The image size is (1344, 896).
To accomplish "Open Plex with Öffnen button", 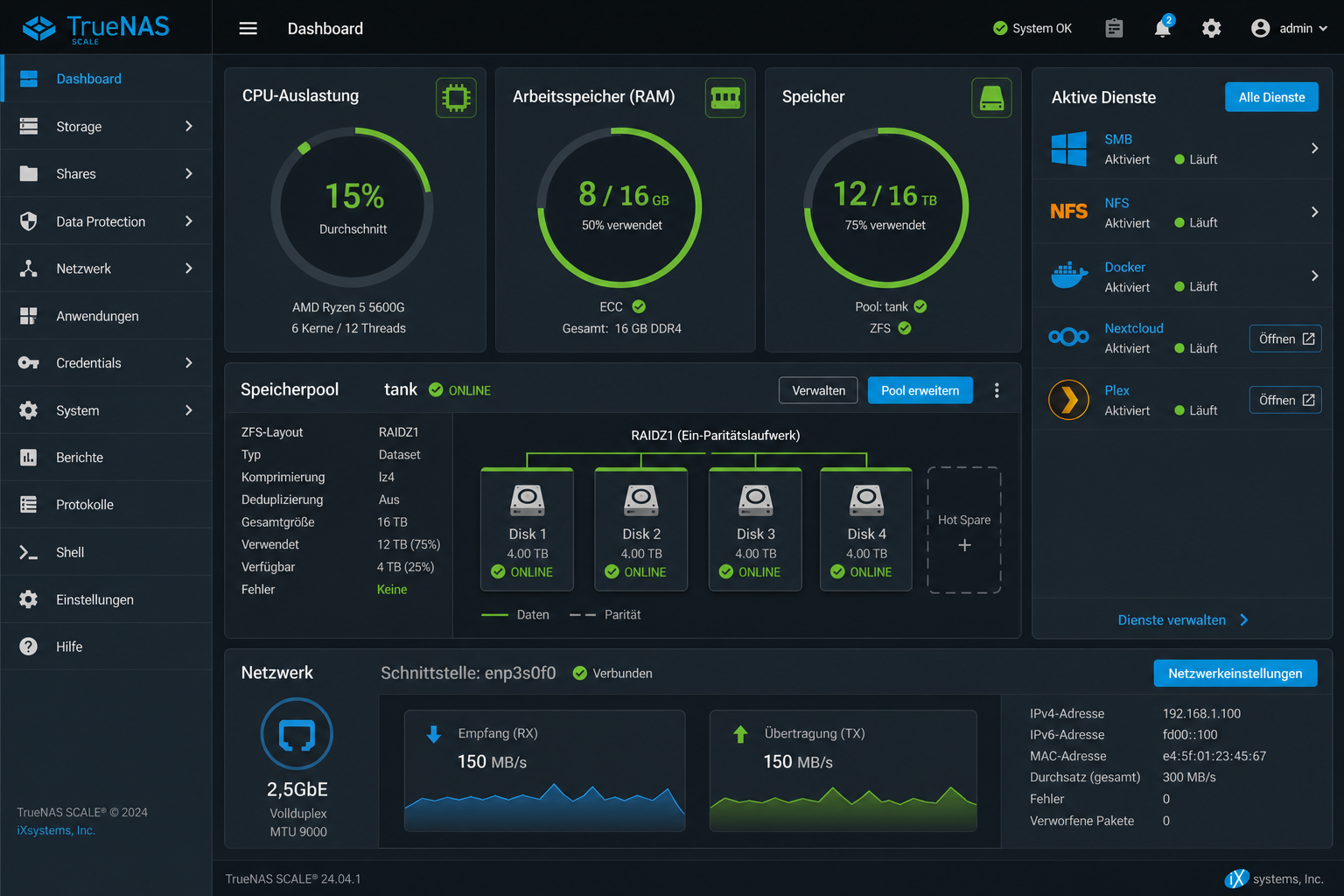I will (1285, 400).
